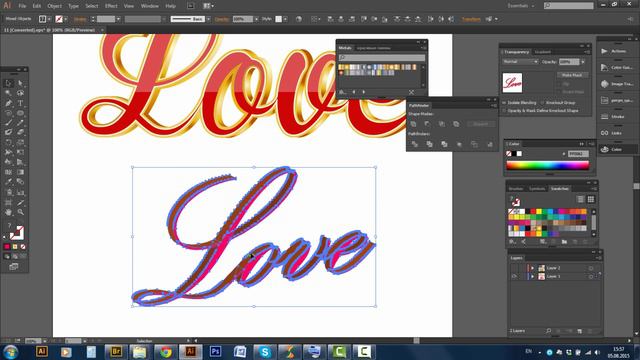Click the Intersect icon in Pathfinder

[442, 124]
